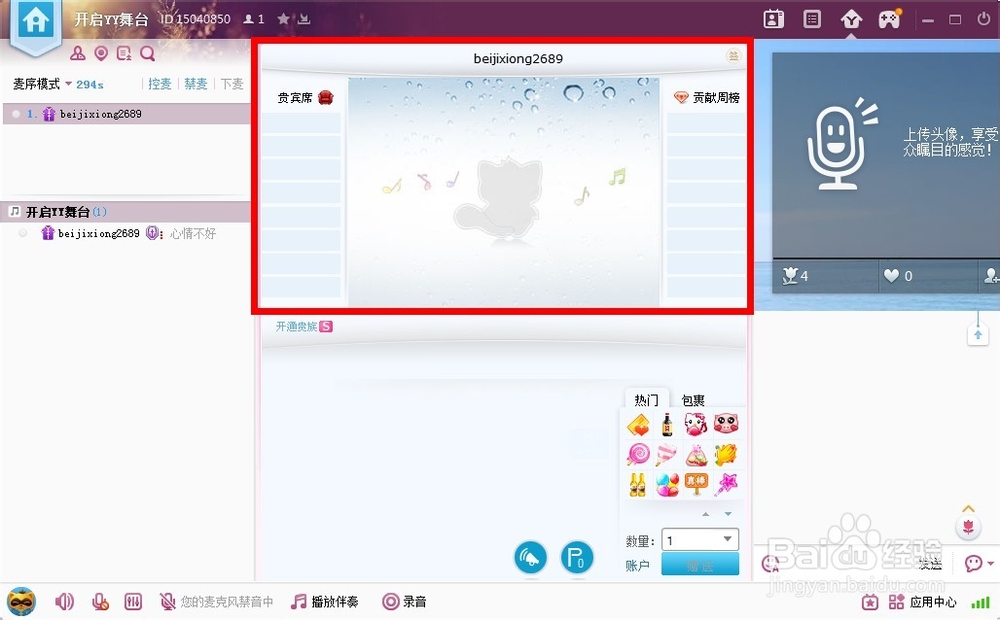Open the member list person icon

[78, 54]
